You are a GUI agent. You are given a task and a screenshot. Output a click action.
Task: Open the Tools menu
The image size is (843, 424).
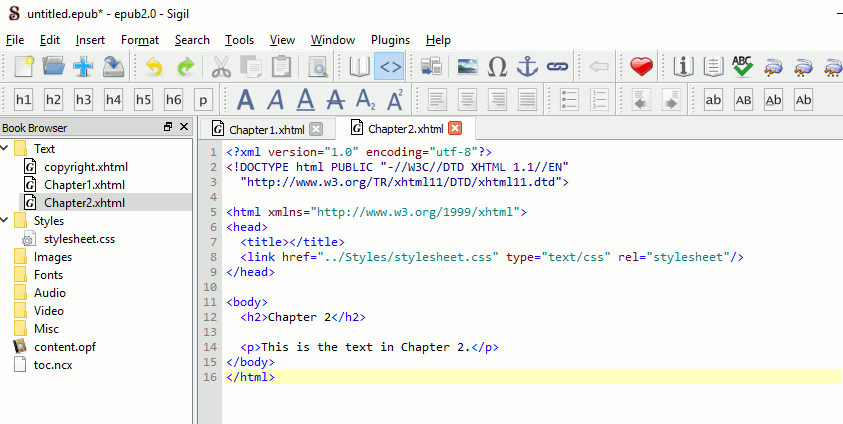239,40
